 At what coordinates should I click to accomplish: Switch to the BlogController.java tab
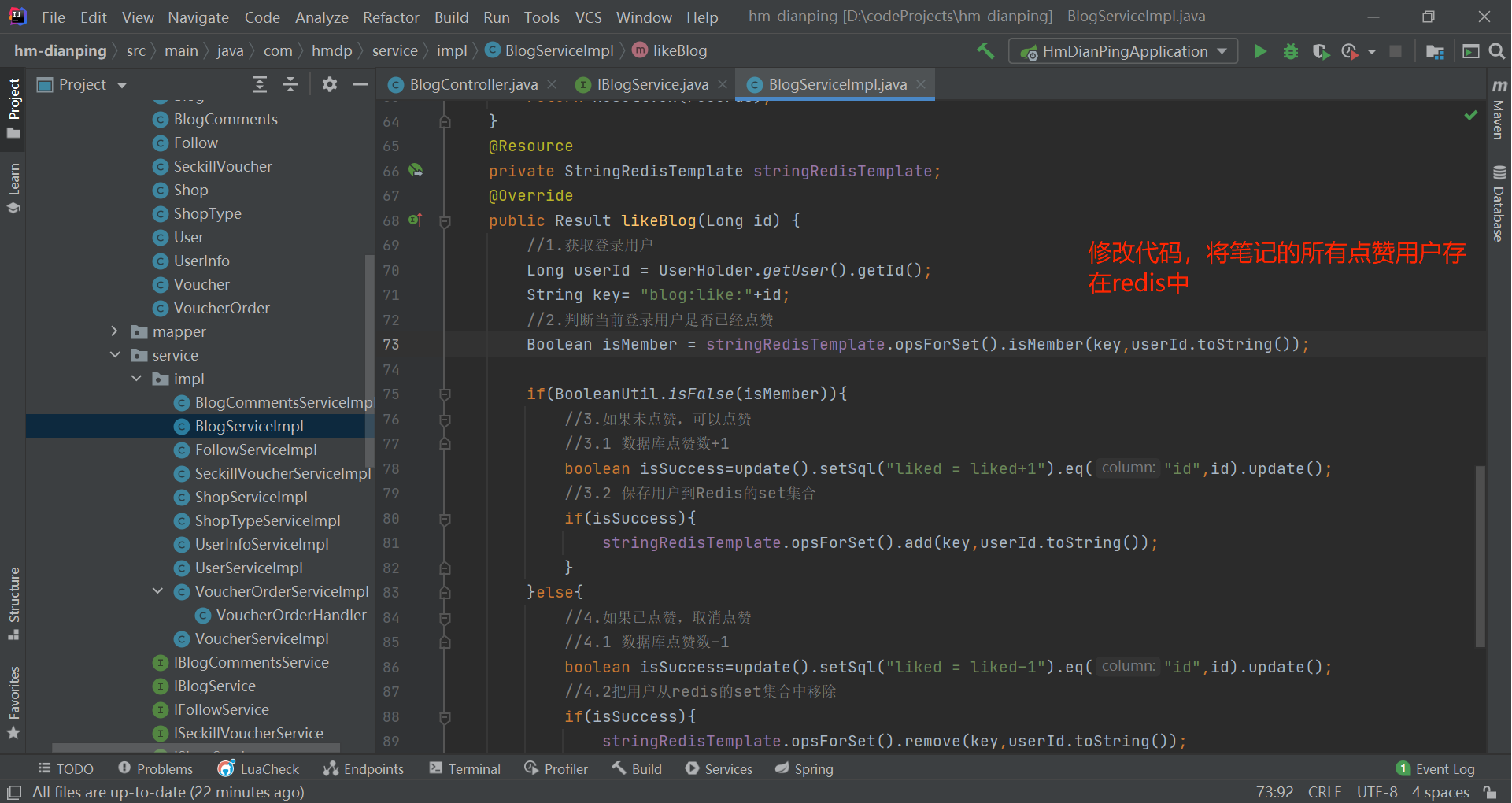pyautogui.click(x=473, y=84)
